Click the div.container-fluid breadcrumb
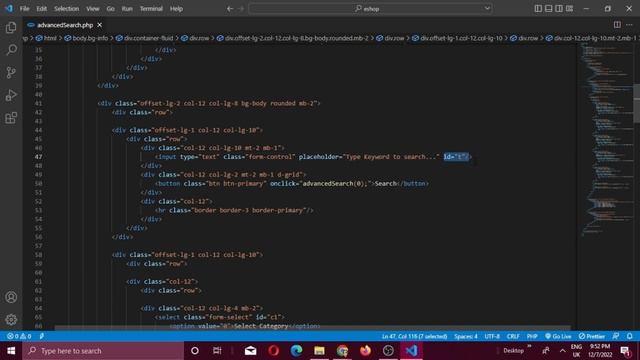 (x=145, y=38)
